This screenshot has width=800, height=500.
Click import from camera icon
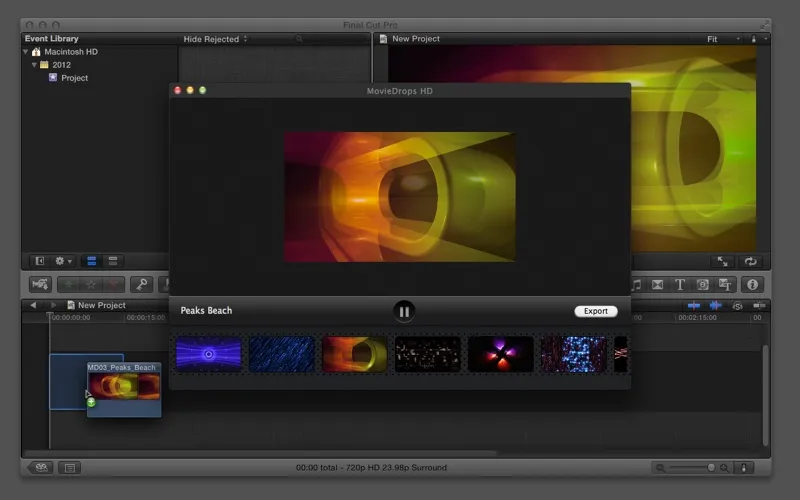pos(40,284)
